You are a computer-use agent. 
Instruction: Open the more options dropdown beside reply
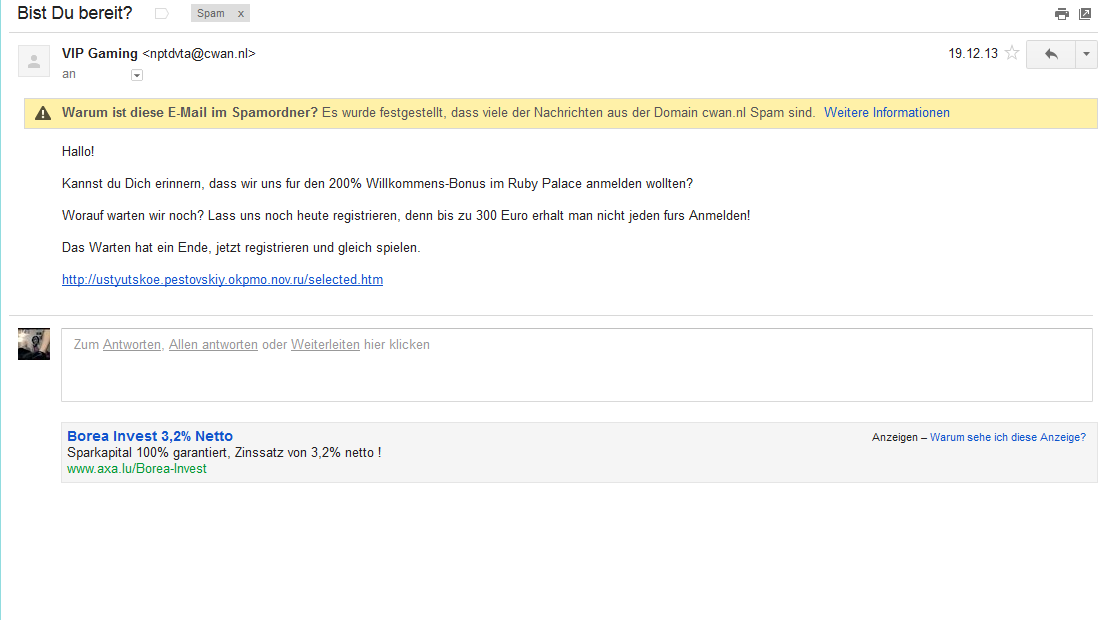tap(1087, 54)
